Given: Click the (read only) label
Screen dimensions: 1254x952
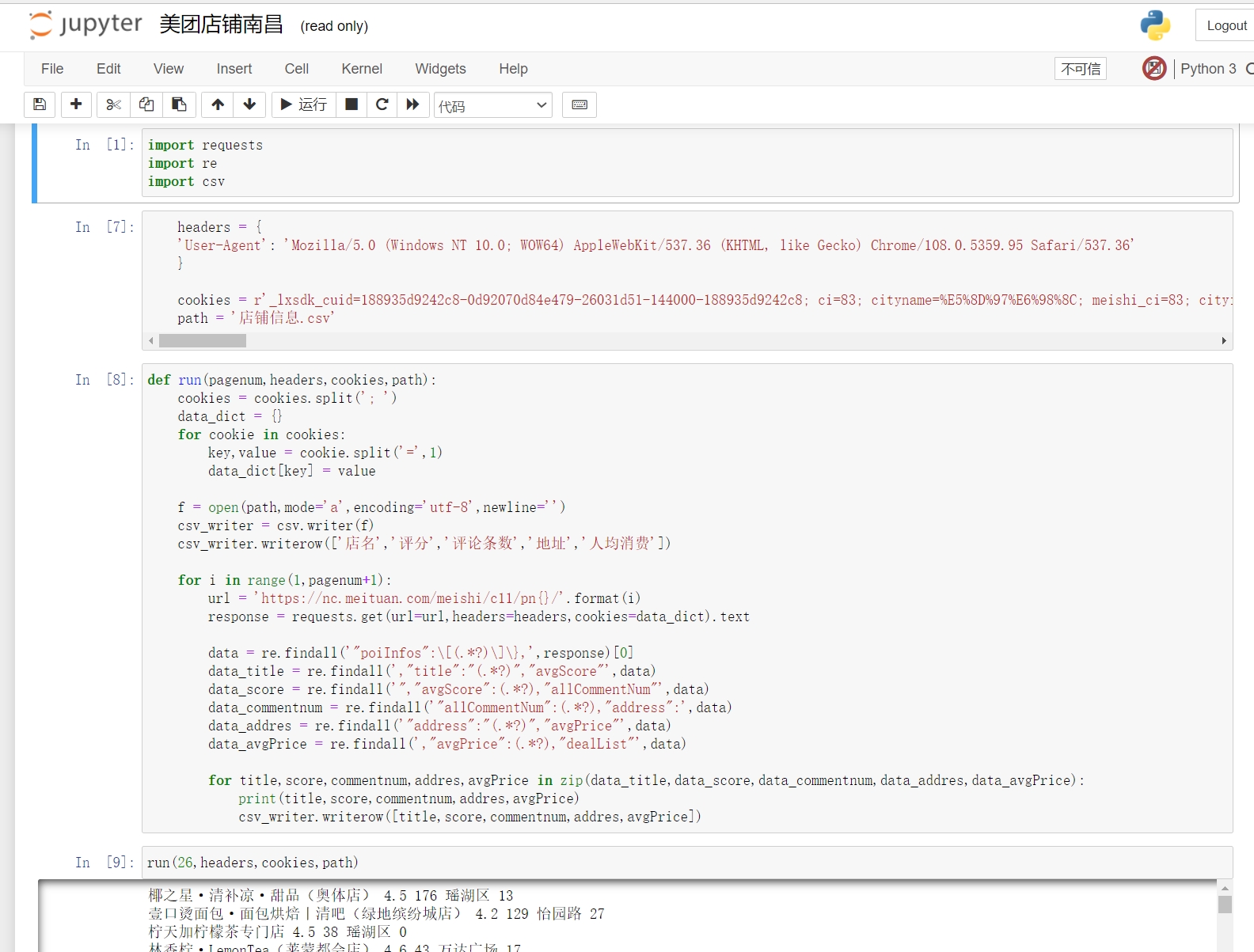Looking at the screenshot, I should (334, 26).
